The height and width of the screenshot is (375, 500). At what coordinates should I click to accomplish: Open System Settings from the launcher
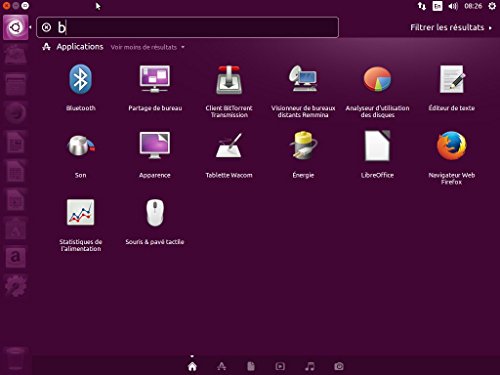15,286
